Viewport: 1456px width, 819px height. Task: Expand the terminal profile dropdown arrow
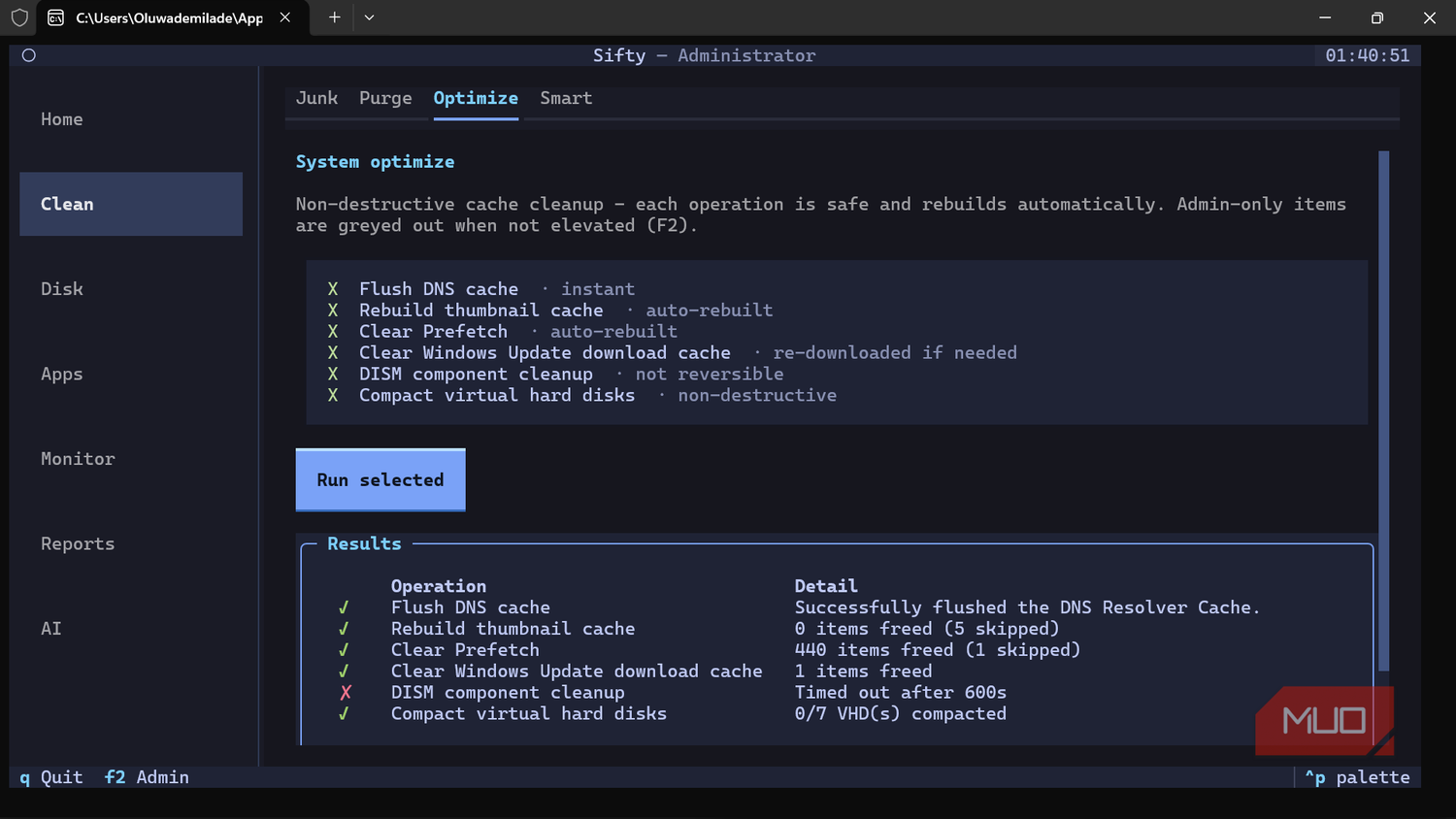[369, 17]
